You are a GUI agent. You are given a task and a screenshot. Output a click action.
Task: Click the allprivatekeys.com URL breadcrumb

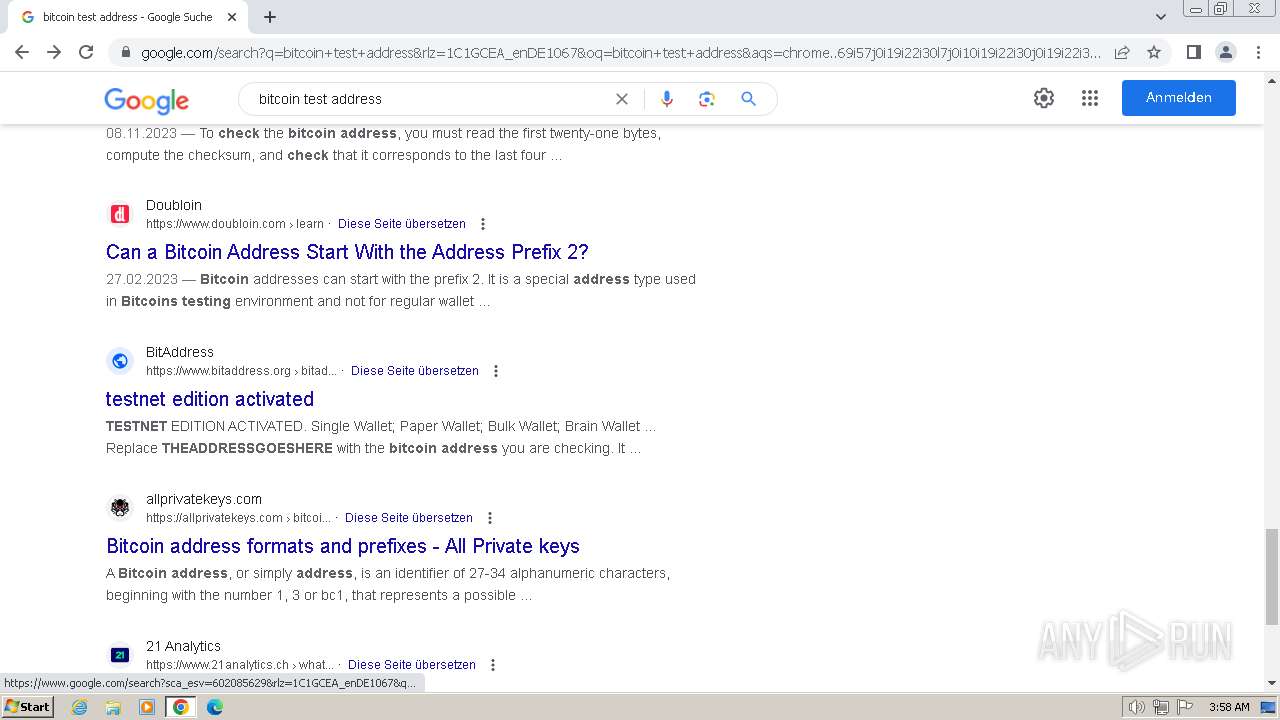click(238, 518)
